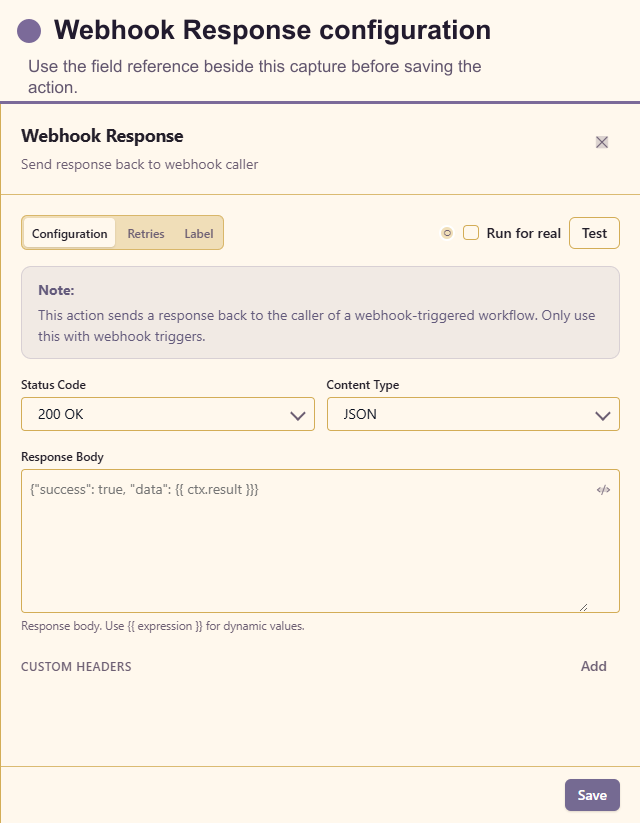
Task: Save the webhook response action
Action: coord(592,795)
